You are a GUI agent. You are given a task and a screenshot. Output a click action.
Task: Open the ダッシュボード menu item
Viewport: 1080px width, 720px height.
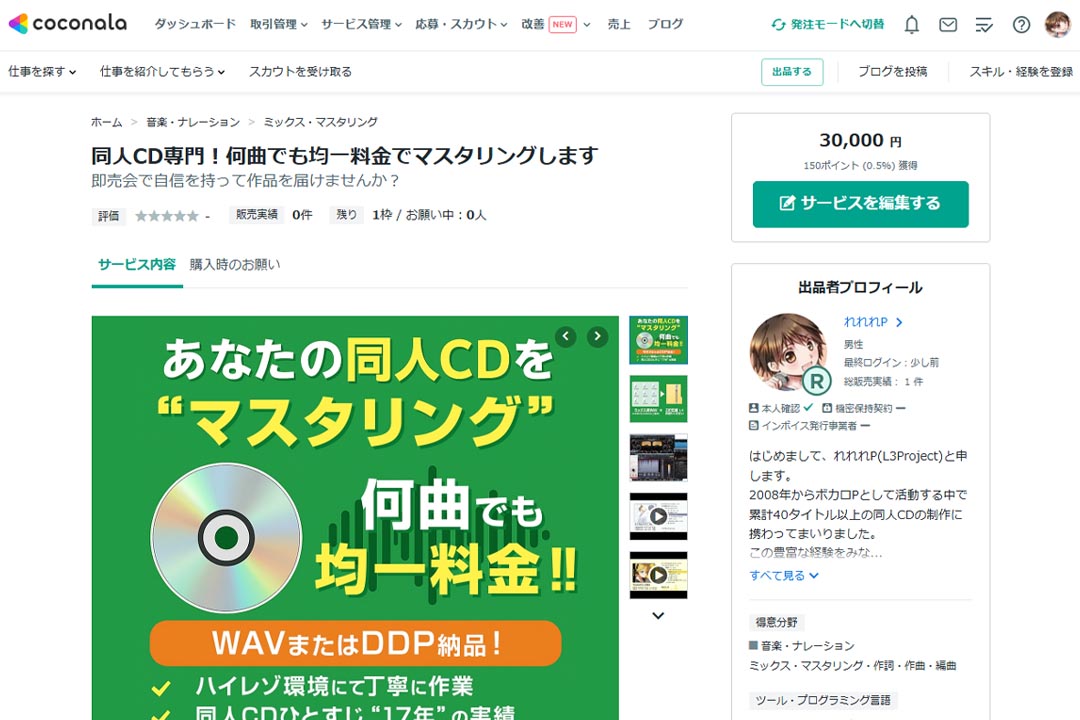coord(195,24)
